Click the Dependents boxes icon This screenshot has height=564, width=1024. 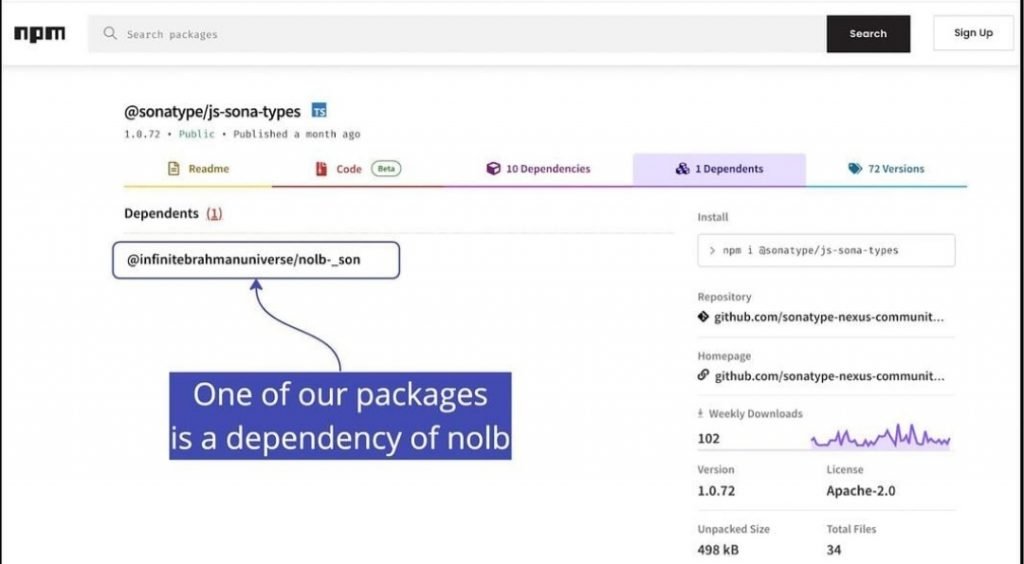tap(682, 168)
